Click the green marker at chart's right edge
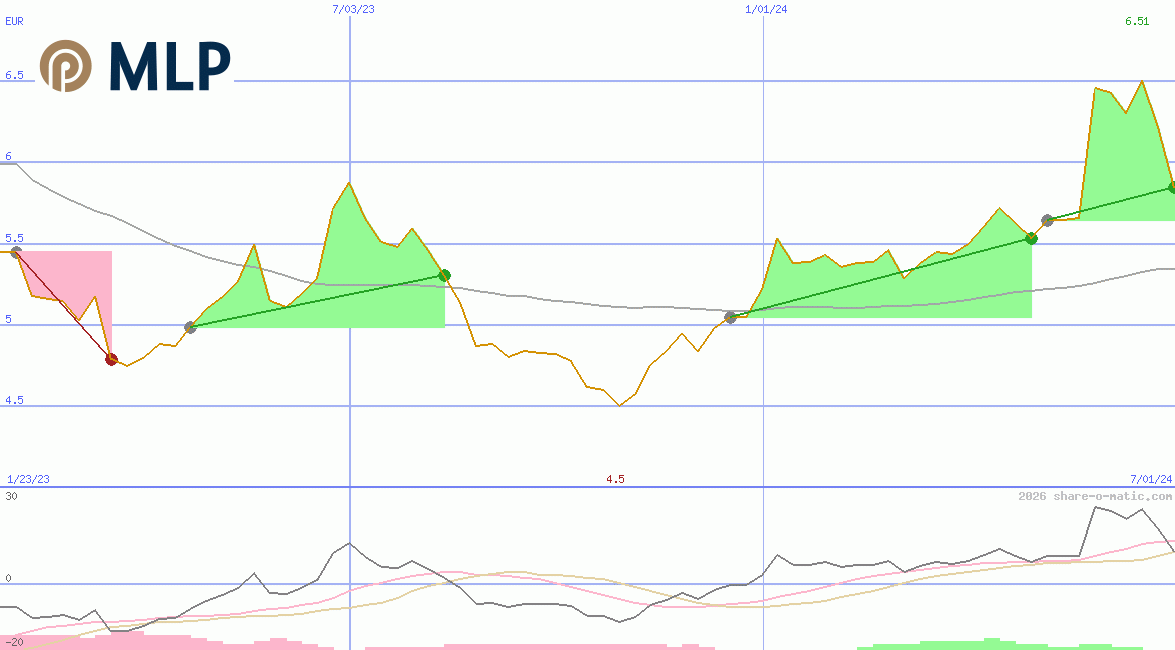1175x650 pixels. (x=1172, y=188)
